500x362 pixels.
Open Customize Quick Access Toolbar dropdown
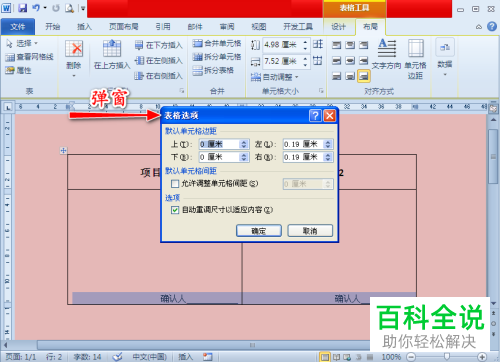83,8
